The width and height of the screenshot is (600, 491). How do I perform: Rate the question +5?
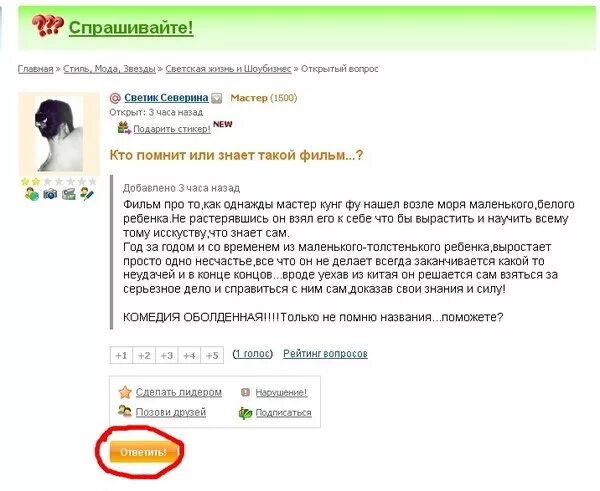click(212, 356)
